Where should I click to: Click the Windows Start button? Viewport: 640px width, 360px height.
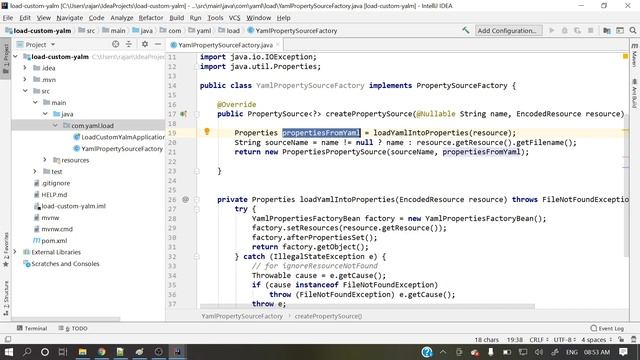[x=9, y=352]
